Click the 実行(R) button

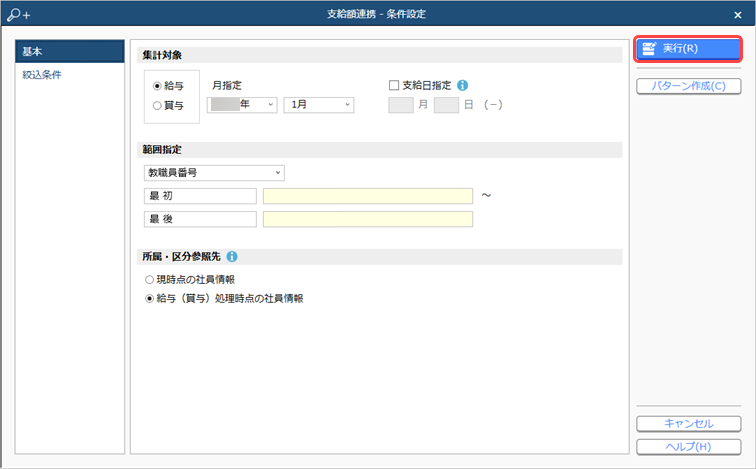click(x=688, y=49)
